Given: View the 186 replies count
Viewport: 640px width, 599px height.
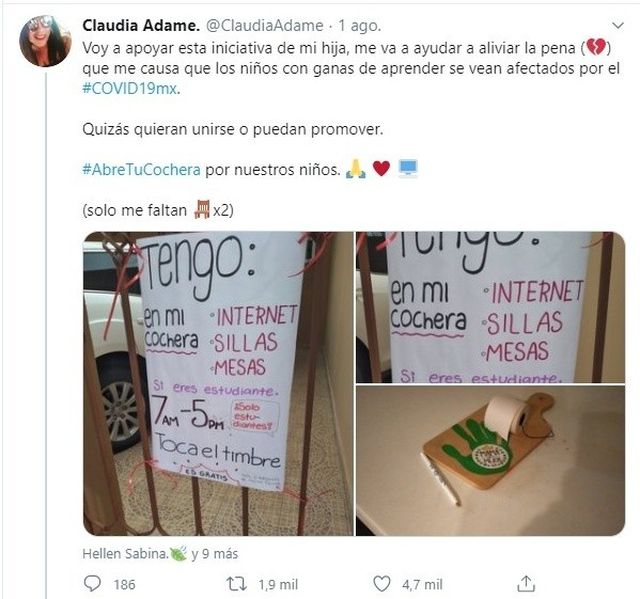Looking at the screenshot, I should point(124,585).
